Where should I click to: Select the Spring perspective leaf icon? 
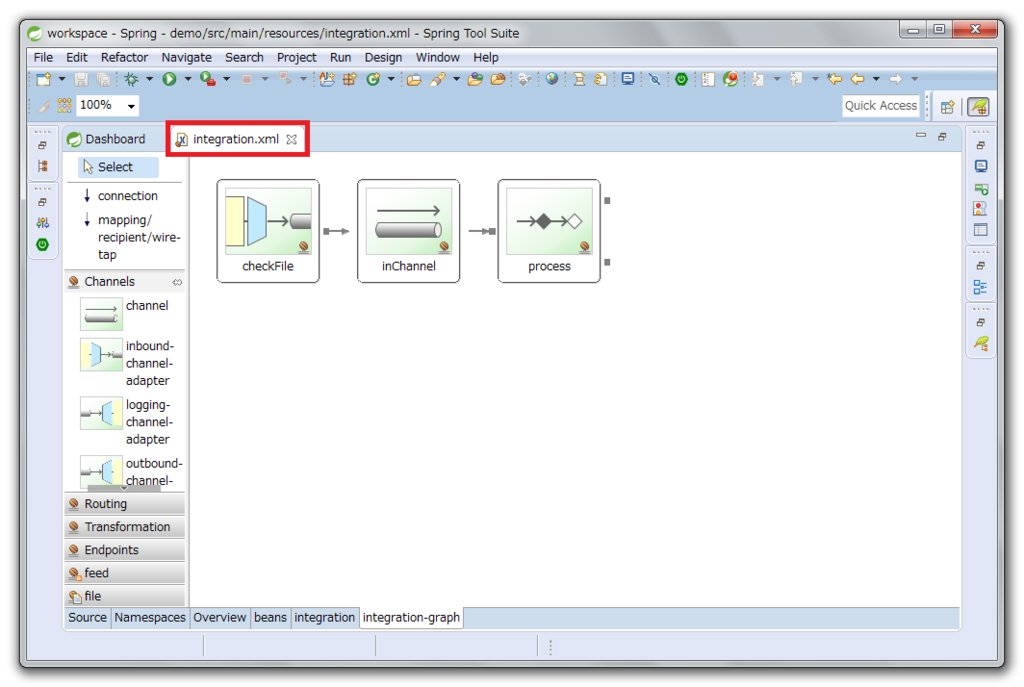tap(978, 106)
